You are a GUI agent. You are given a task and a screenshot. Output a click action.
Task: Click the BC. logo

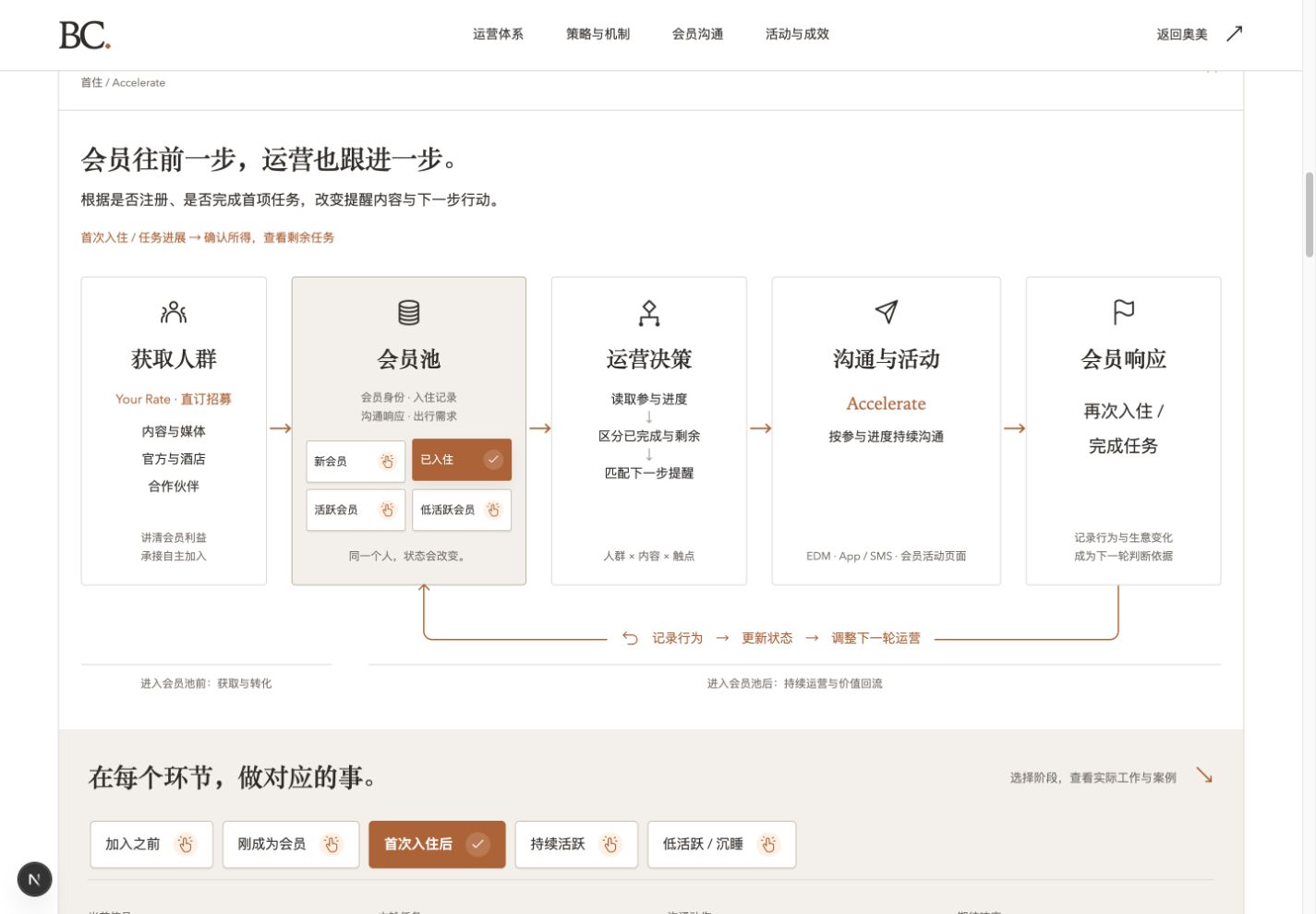pos(85,35)
